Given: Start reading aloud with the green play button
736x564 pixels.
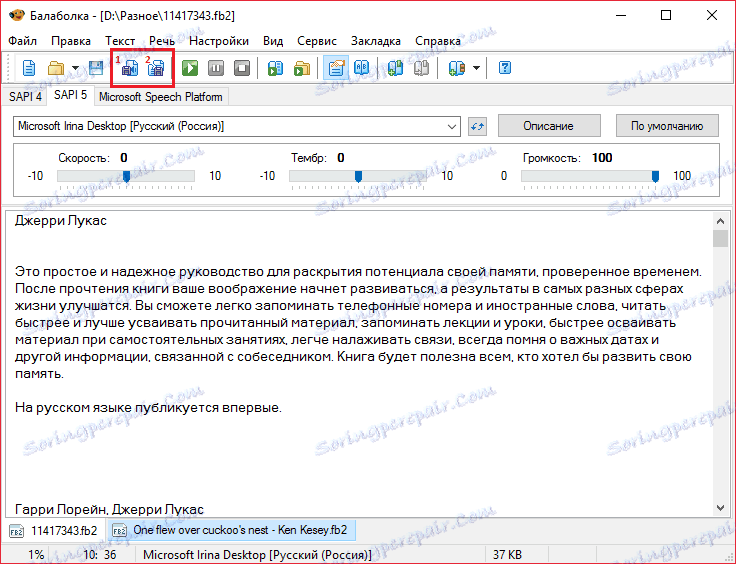Looking at the screenshot, I should tap(190, 69).
